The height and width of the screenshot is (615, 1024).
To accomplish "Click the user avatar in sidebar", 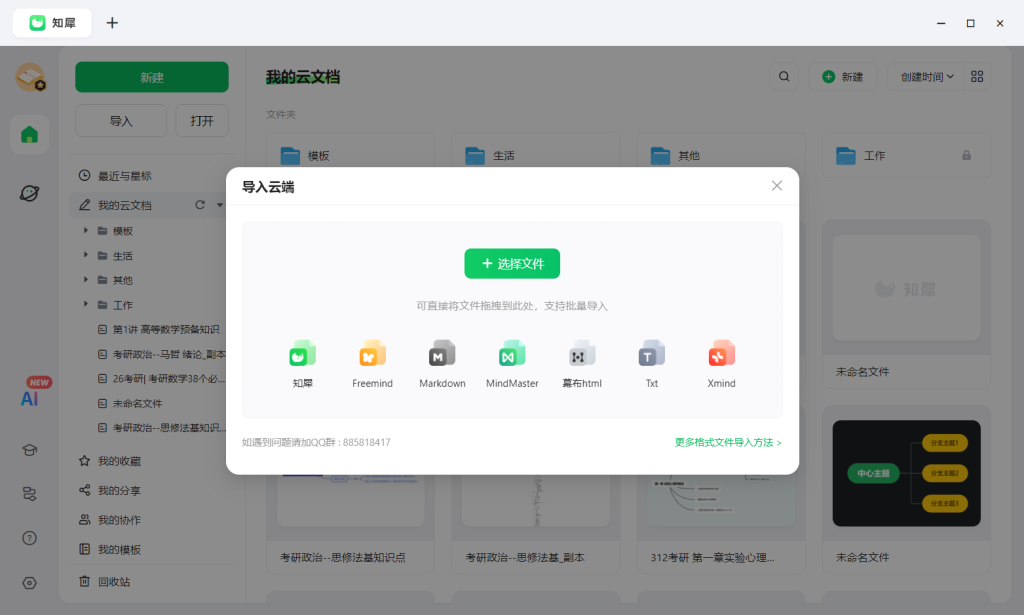I will (30, 77).
